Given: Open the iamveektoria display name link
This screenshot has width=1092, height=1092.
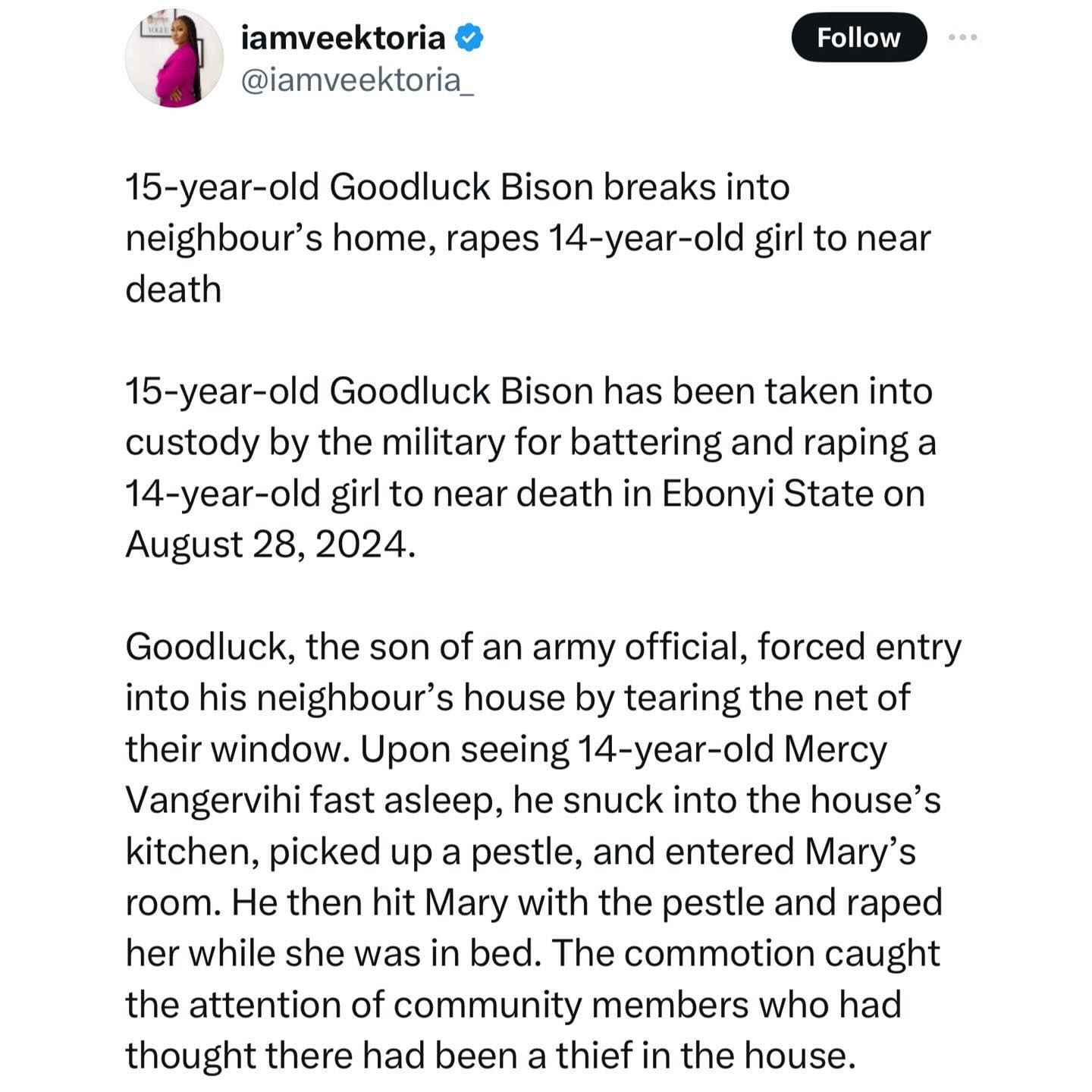Looking at the screenshot, I should point(343,37).
